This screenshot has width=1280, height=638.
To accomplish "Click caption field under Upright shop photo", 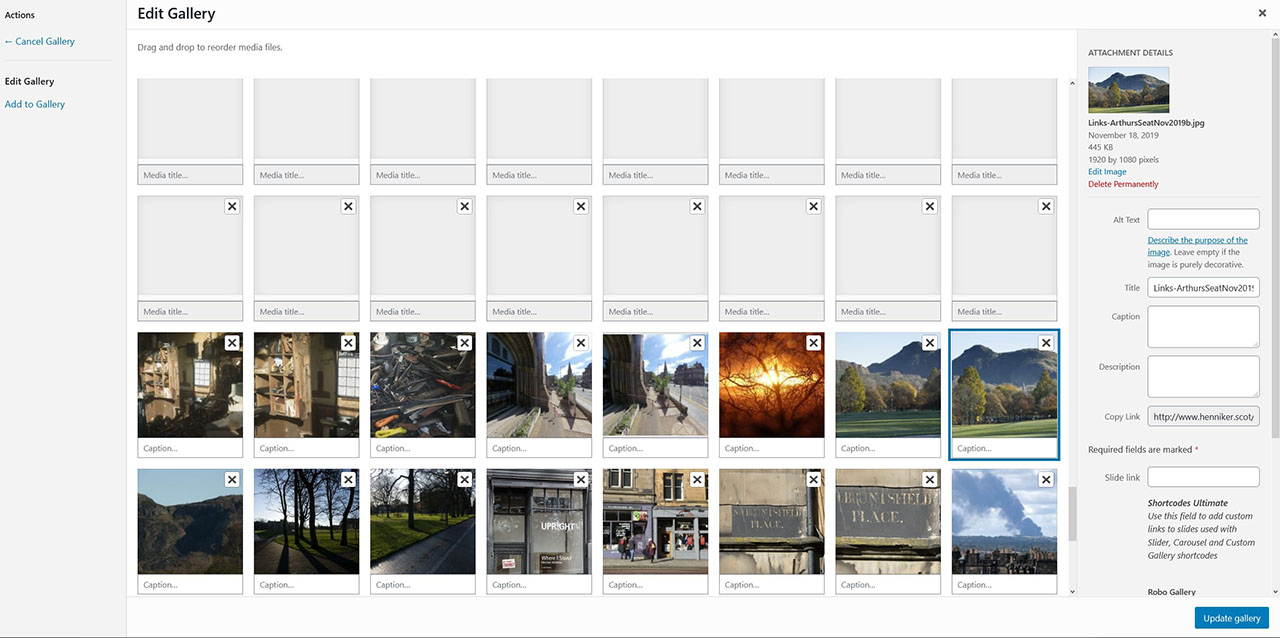I will (539, 585).
